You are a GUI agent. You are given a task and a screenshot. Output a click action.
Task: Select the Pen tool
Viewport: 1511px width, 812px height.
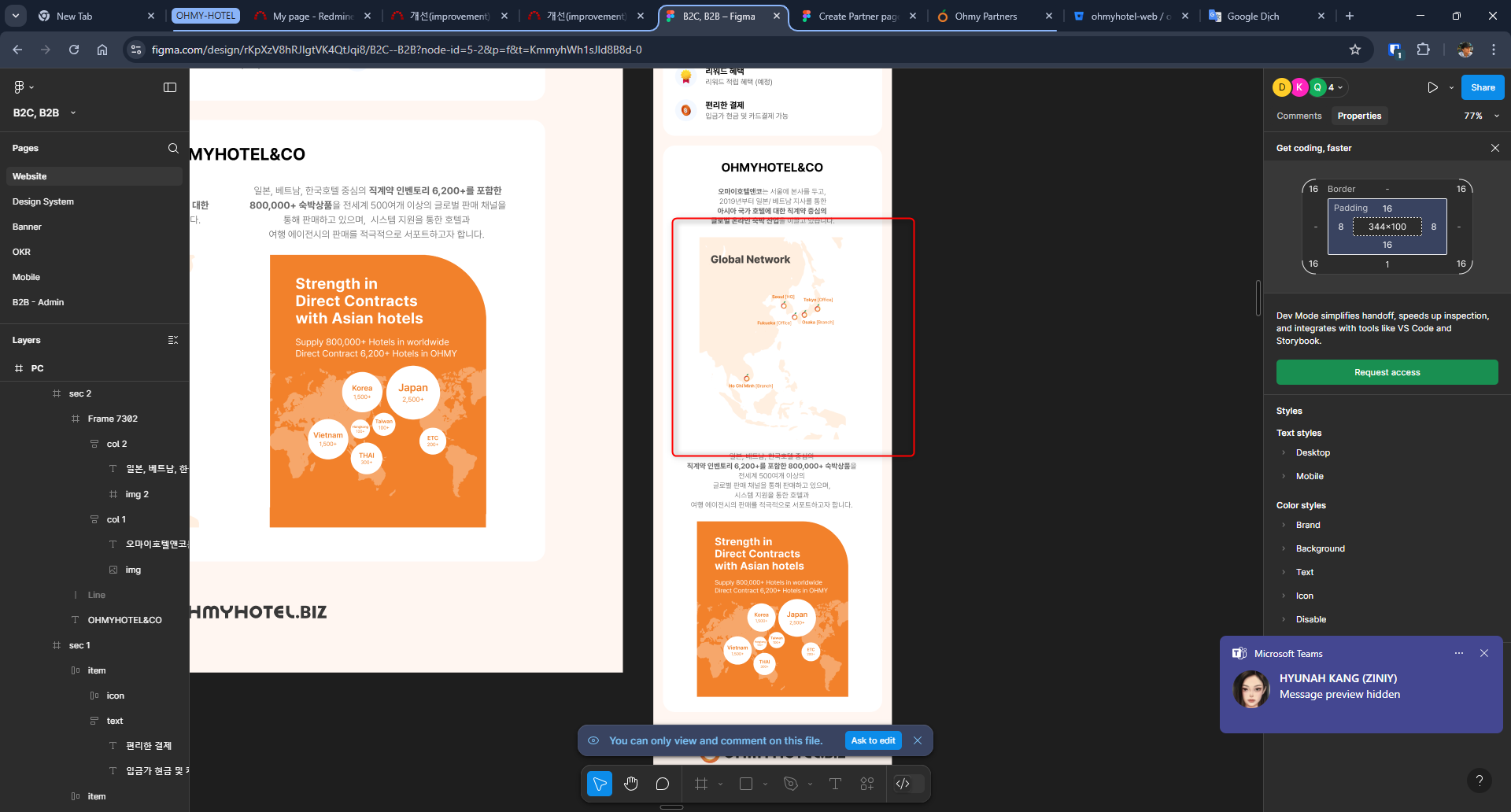pyautogui.click(x=791, y=784)
